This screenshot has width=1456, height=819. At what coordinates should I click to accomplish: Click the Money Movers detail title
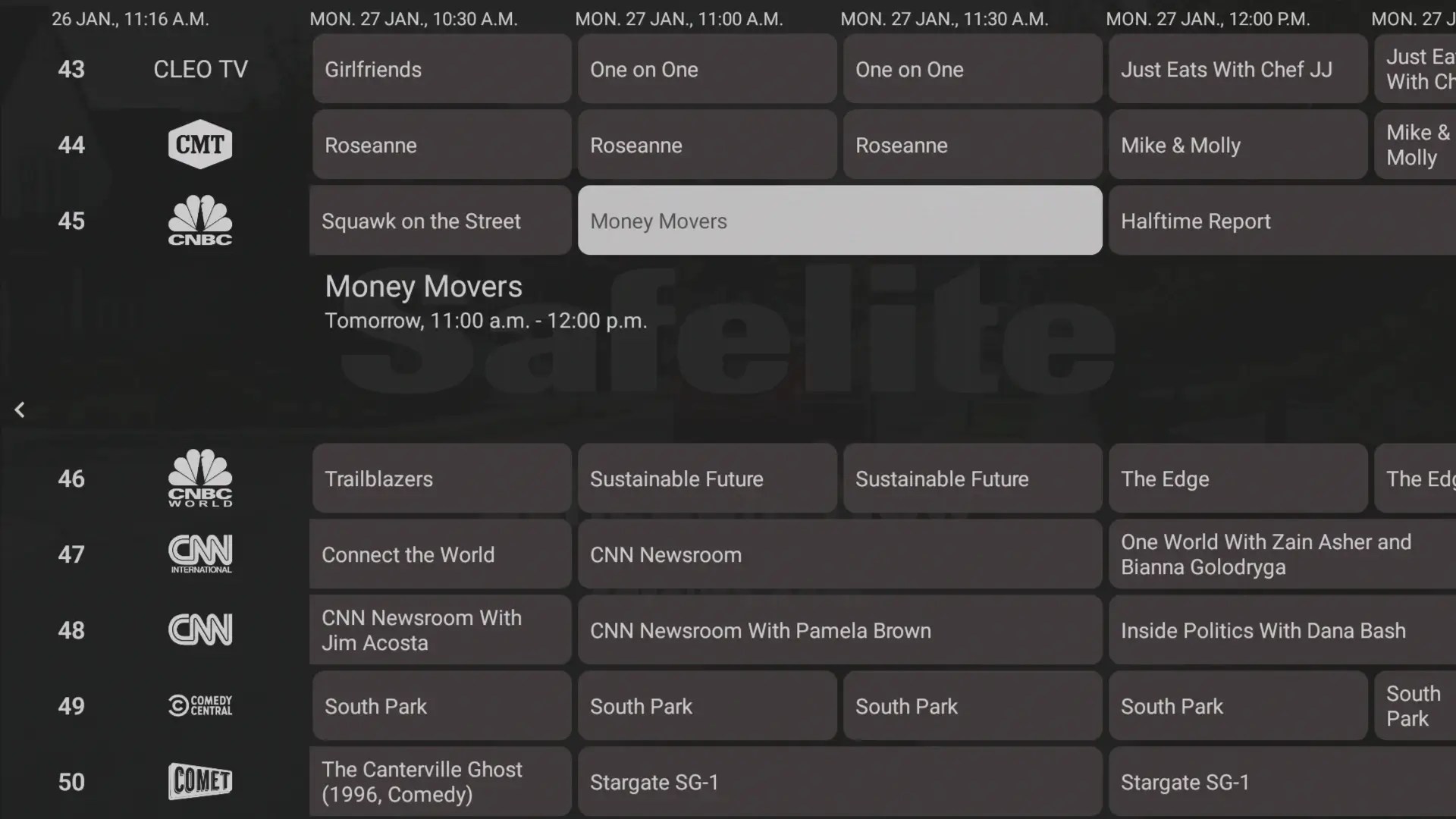423,287
